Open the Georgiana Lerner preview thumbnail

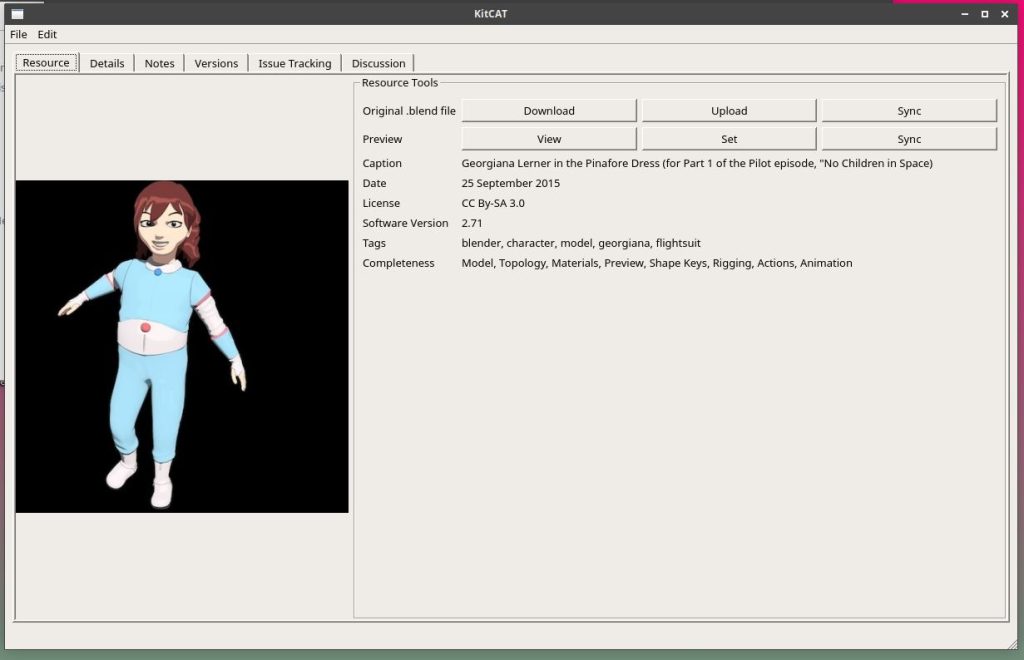181,347
